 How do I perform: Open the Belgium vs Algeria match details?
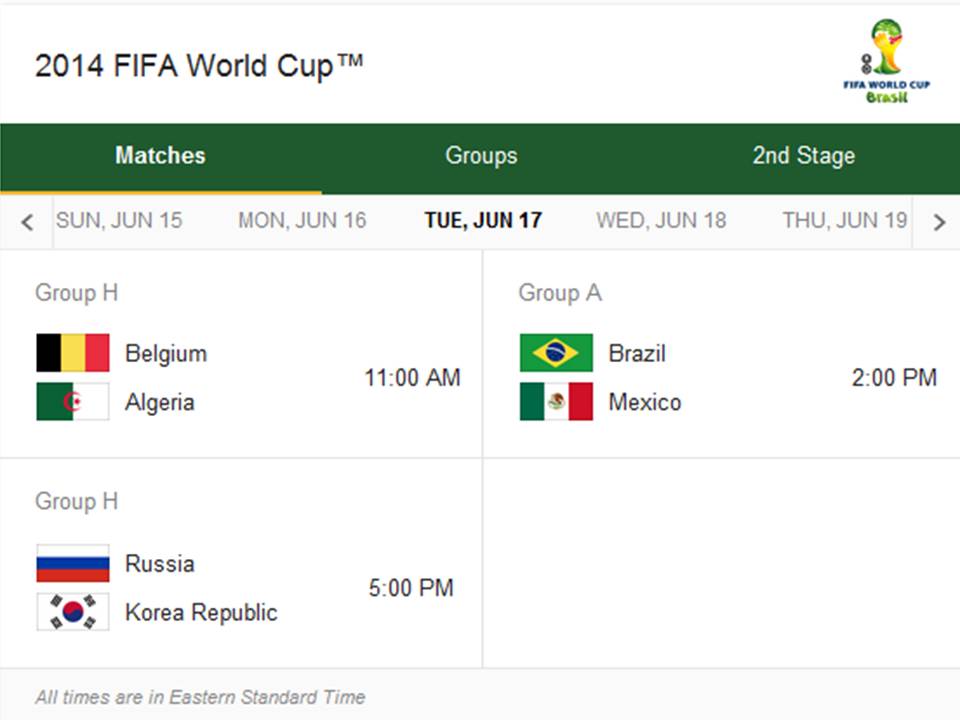[240, 378]
